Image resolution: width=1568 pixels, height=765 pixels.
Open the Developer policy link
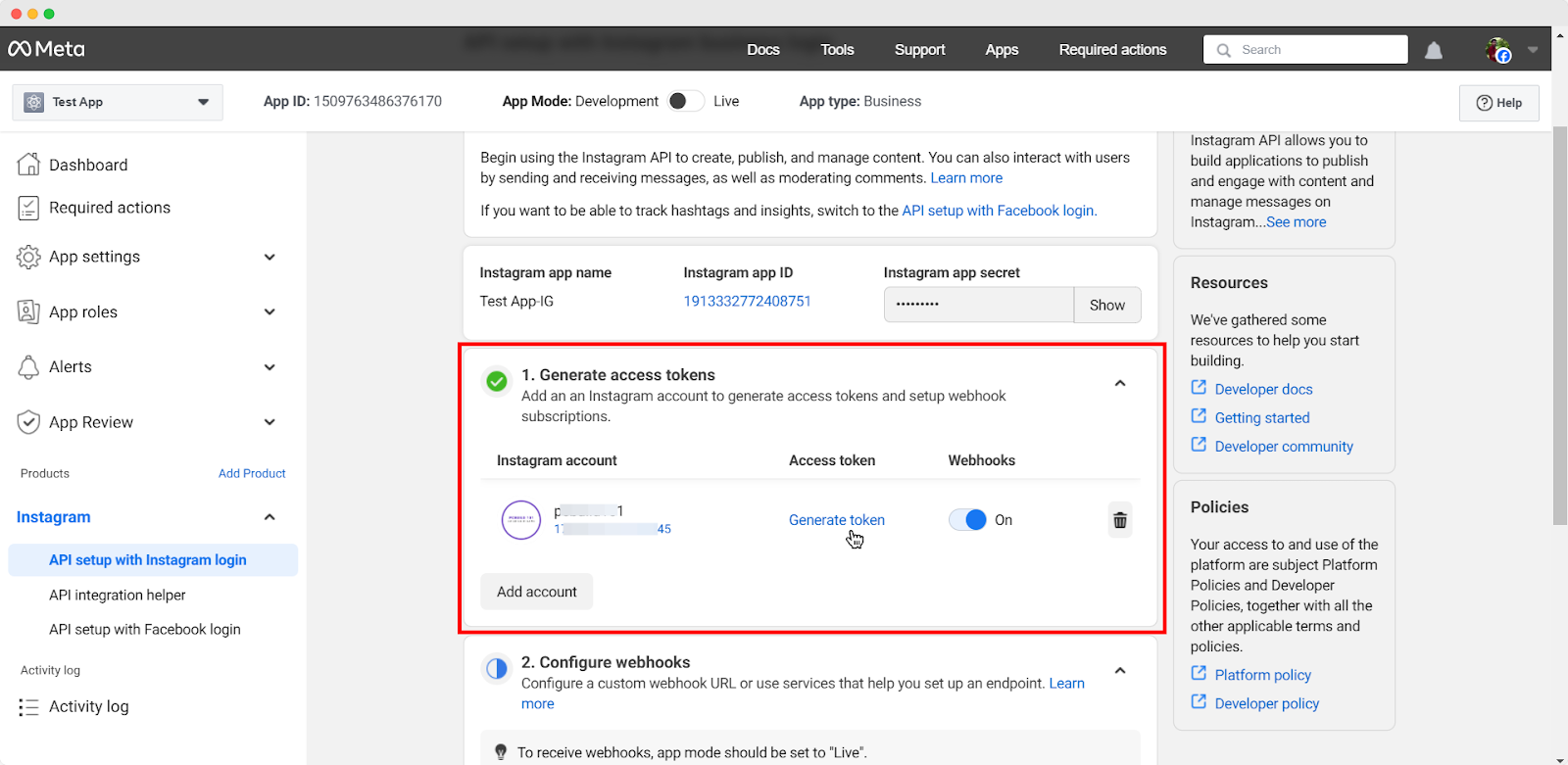pos(1267,703)
